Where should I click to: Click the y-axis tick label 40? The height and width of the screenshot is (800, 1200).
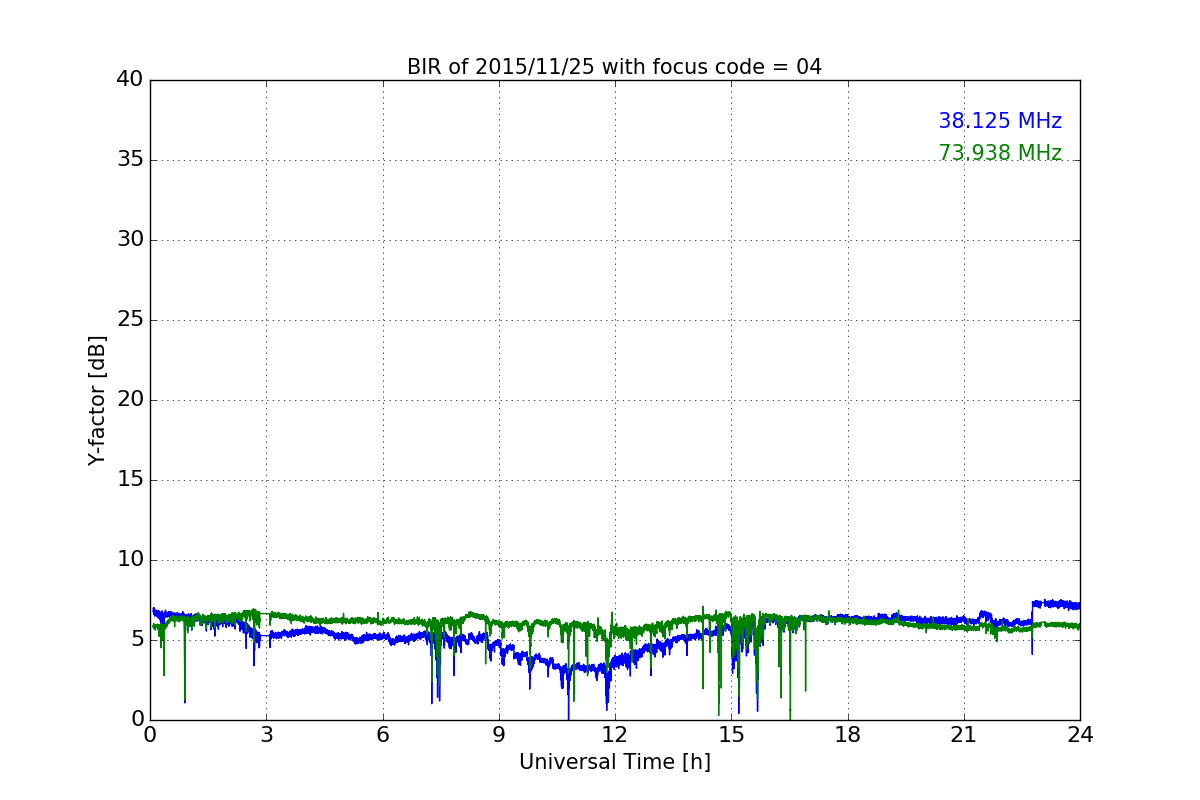coord(130,80)
